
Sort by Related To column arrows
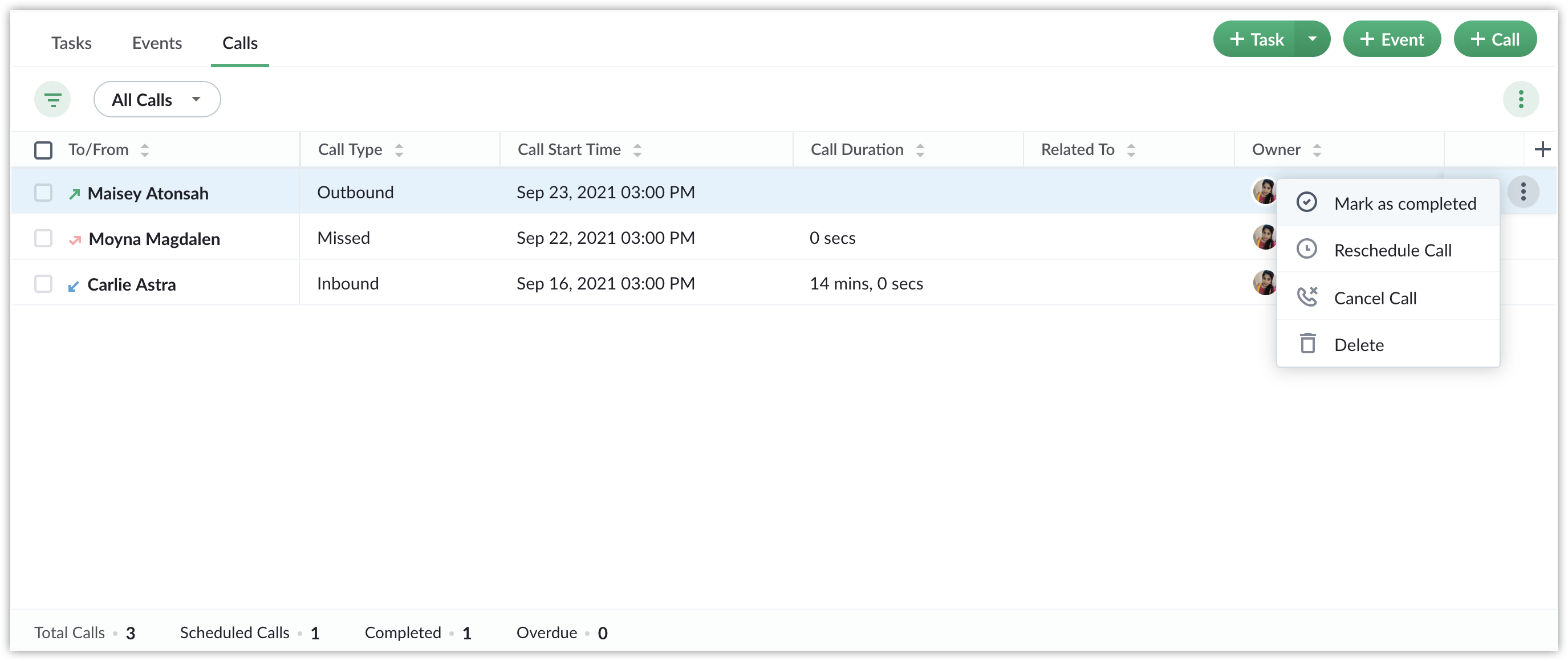tap(1130, 150)
